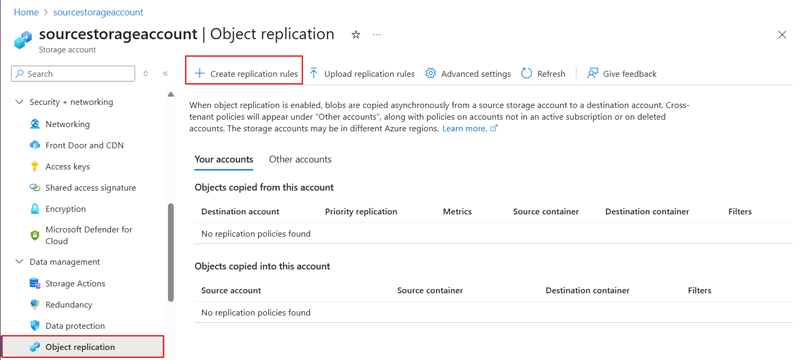Click the Metrics column header
This screenshot has height=360, width=800.
pyautogui.click(x=457, y=211)
